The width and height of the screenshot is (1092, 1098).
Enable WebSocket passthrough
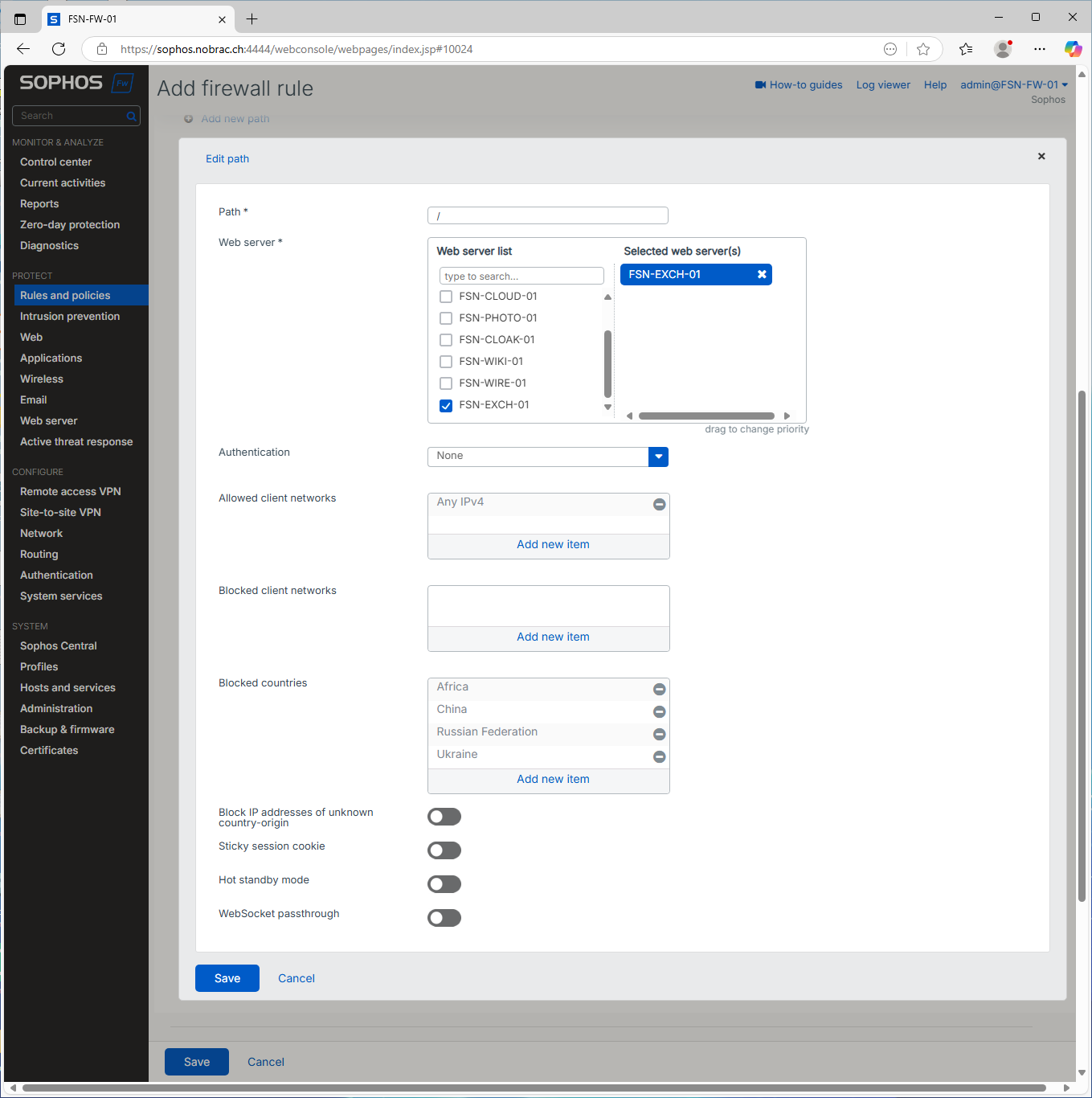click(444, 918)
